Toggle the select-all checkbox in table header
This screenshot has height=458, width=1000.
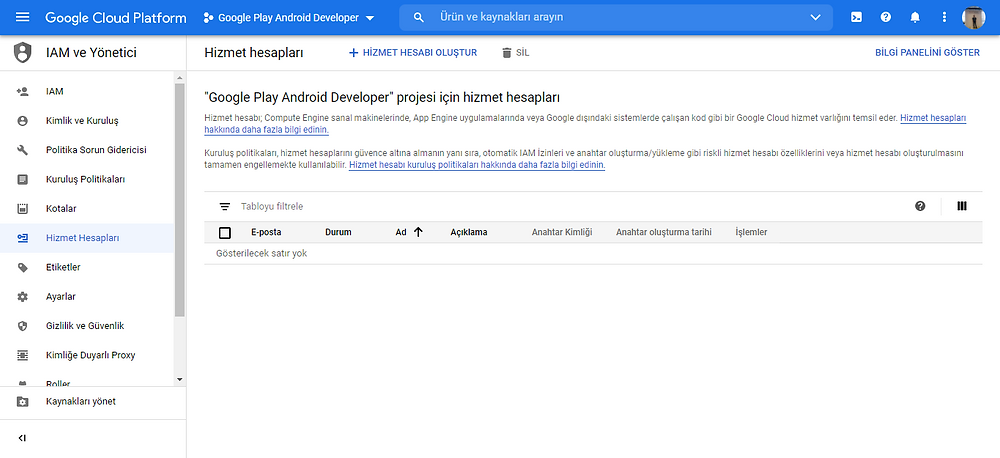(224, 233)
